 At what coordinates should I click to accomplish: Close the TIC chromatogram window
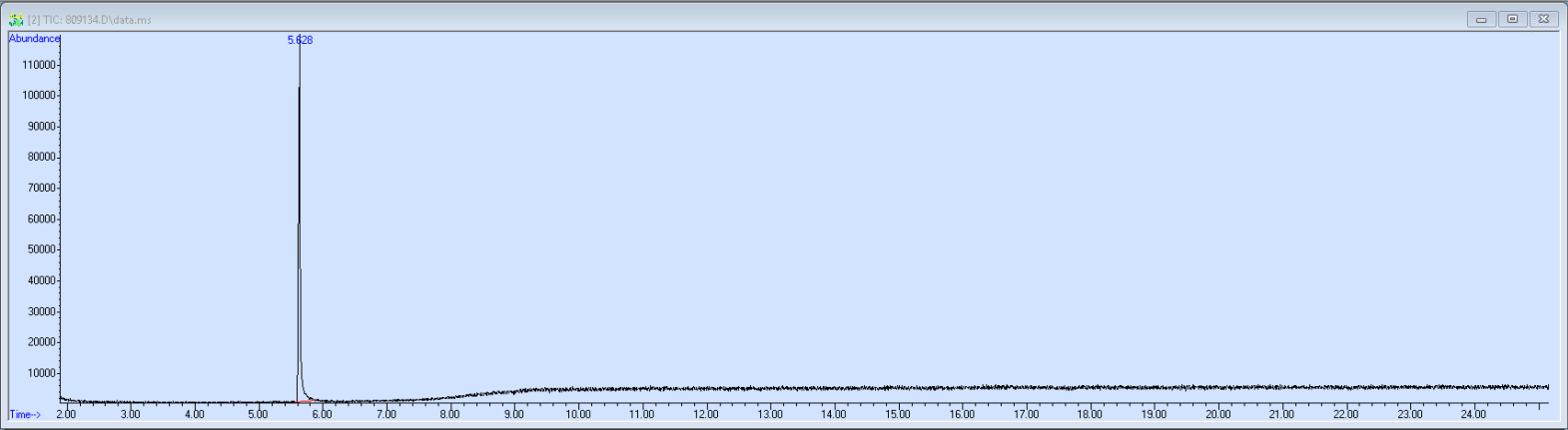[x=1544, y=19]
